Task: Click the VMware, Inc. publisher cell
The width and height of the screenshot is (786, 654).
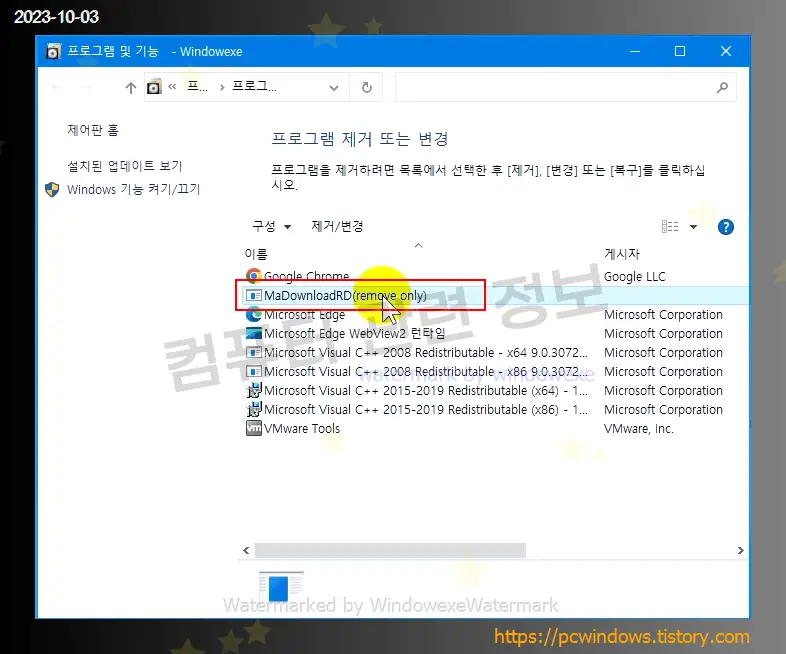Action: pos(639,428)
